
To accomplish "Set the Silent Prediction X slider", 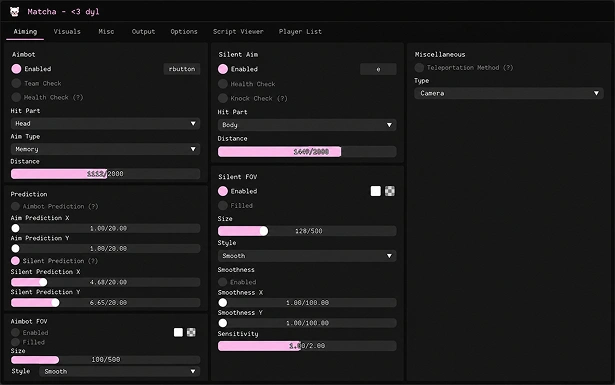I will point(106,282).
